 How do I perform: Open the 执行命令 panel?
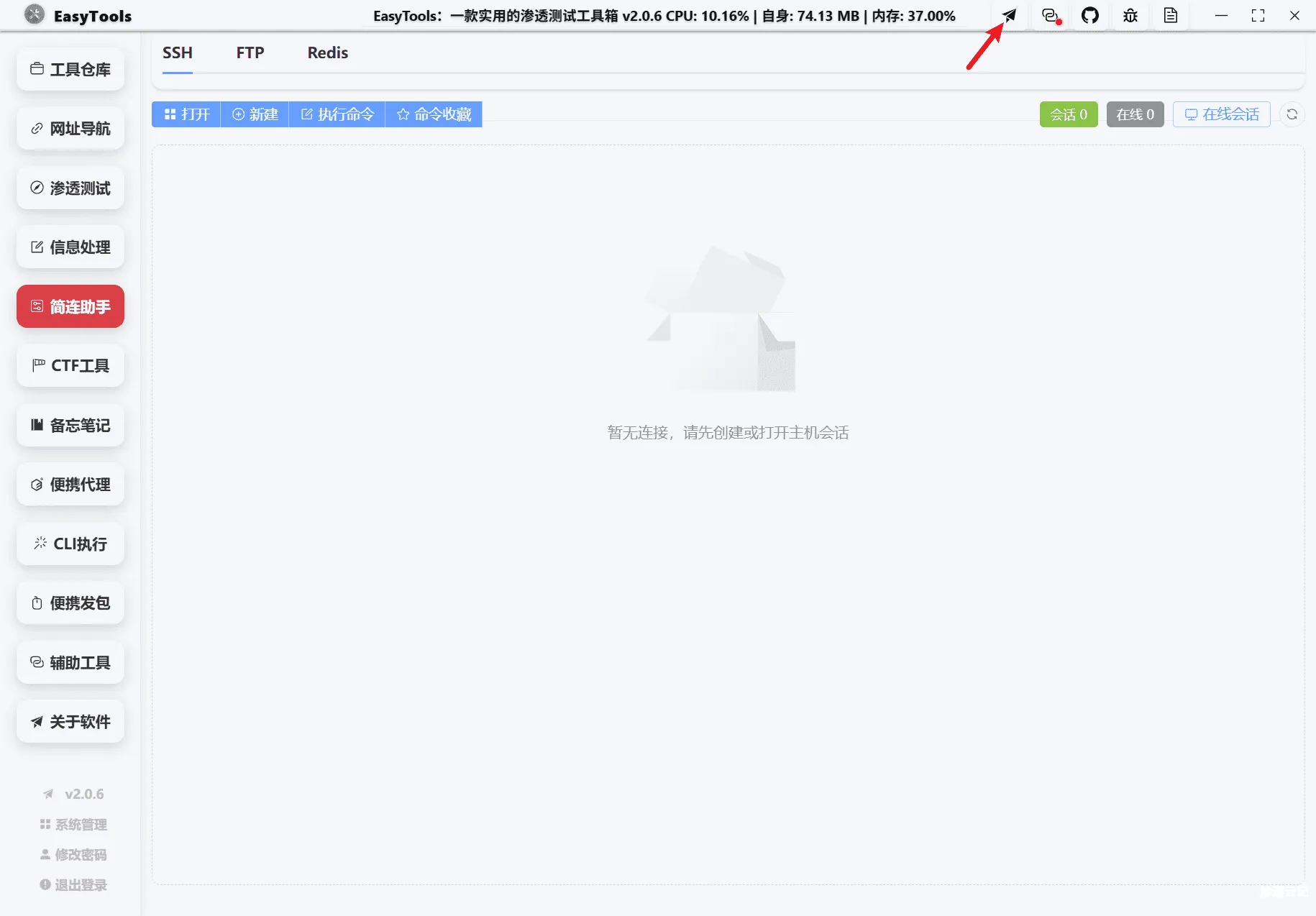(x=337, y=114)
